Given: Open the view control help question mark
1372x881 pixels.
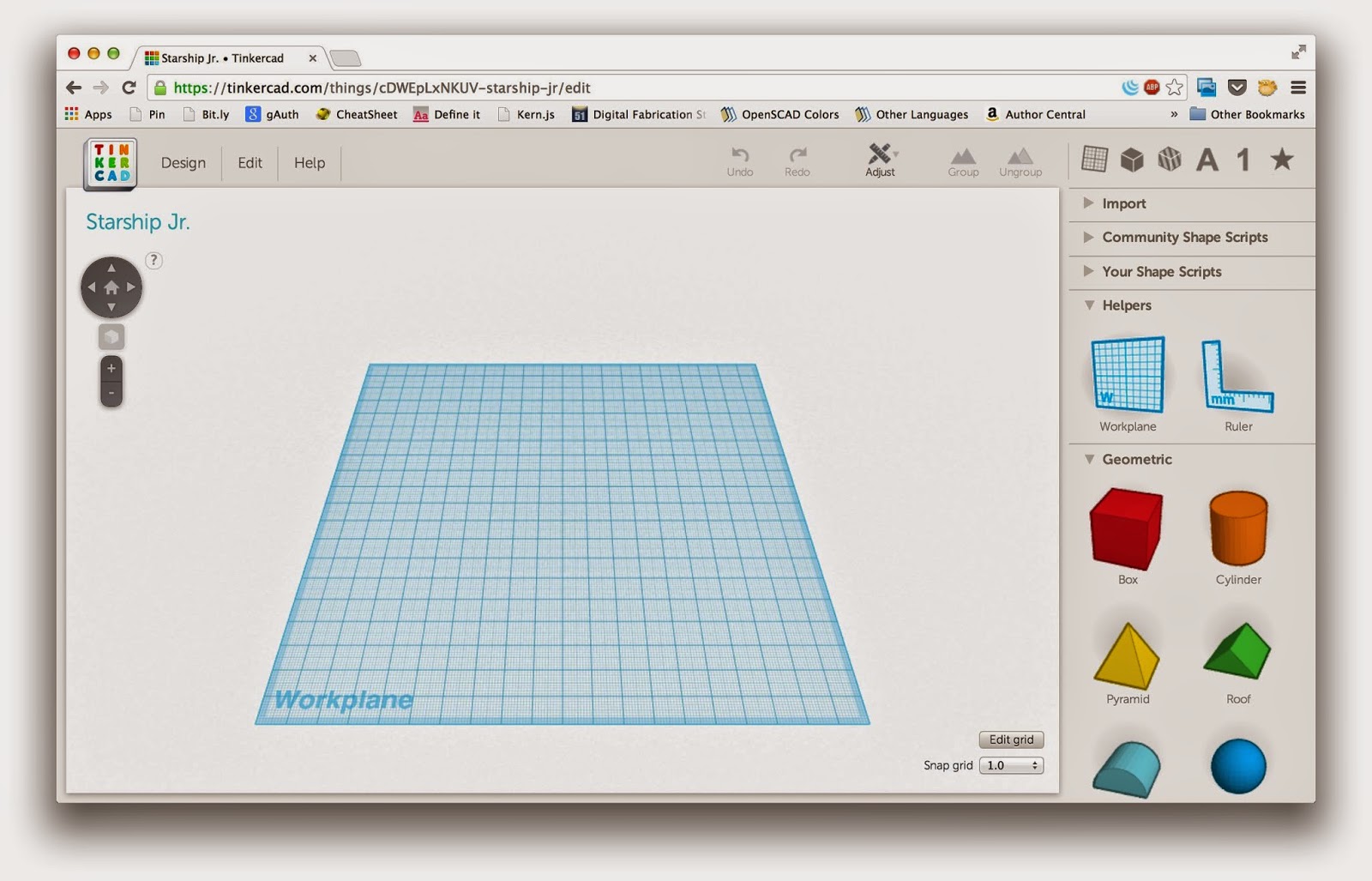Looking at the screenshot, I should tap(153, 261).
